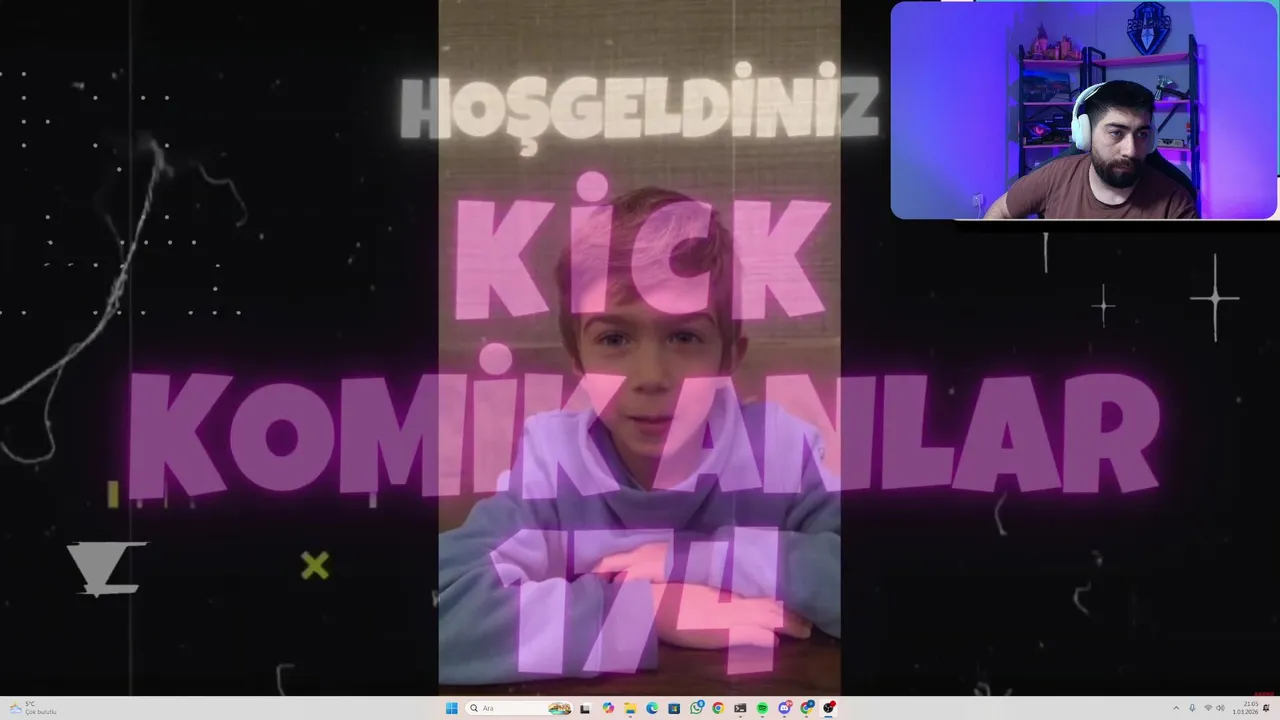Open the Windows Start menu
The image size is (1280, 720).
[x=452, y=708]
